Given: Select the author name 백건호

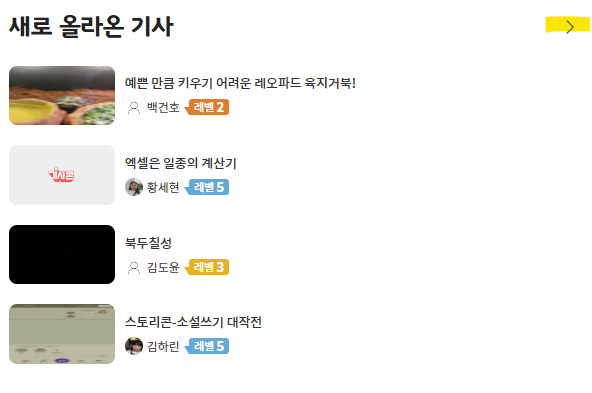Looking at the screenshot, I should [x=163, y=108].
